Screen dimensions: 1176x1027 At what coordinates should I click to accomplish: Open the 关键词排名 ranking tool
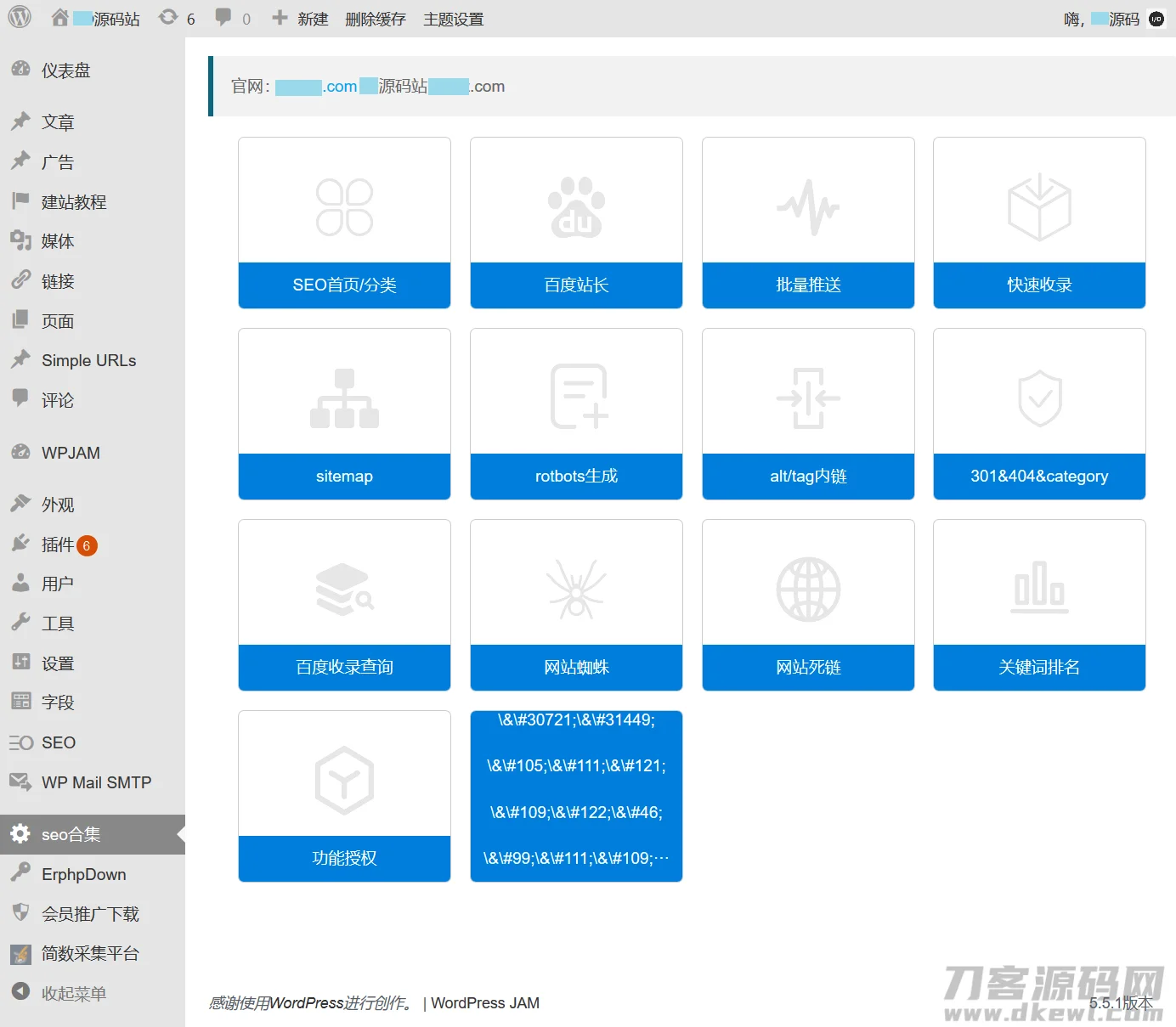pos(1038,668)
